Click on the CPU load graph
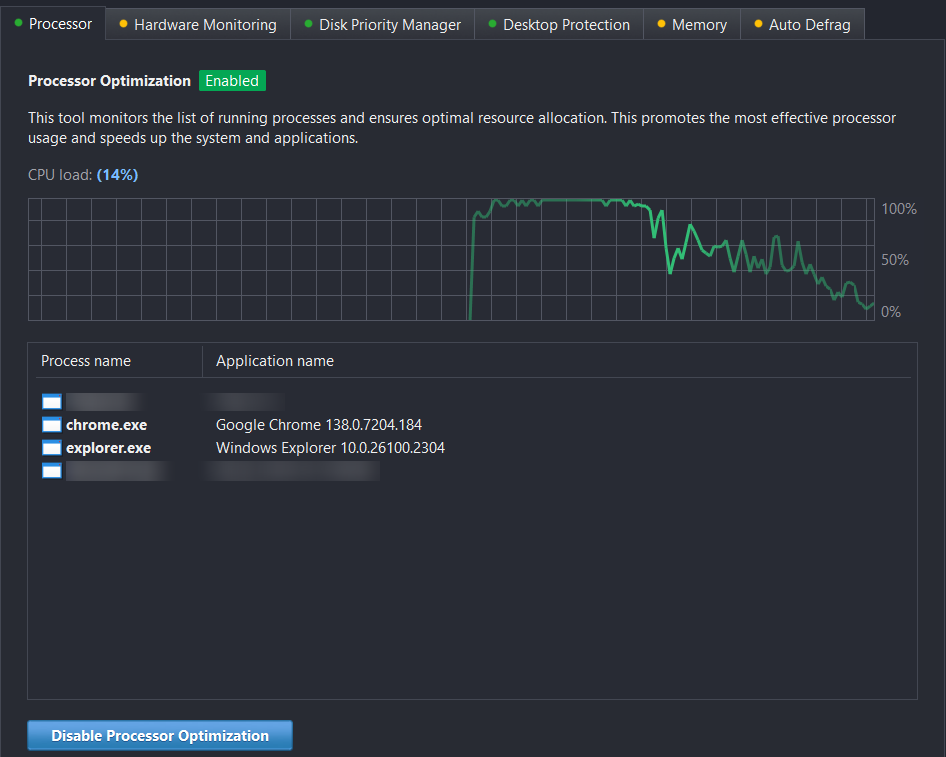 [x=450, y=259]
